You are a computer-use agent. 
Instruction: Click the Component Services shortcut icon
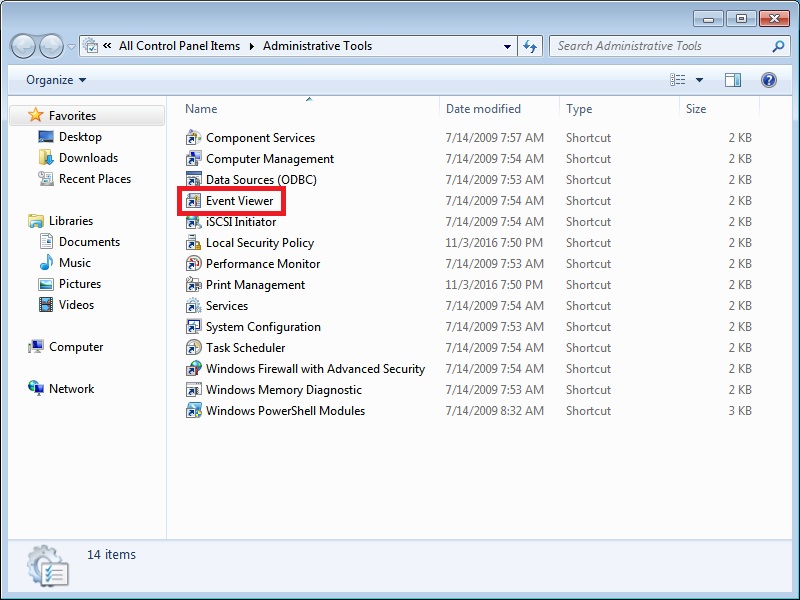tap(193, 138)
